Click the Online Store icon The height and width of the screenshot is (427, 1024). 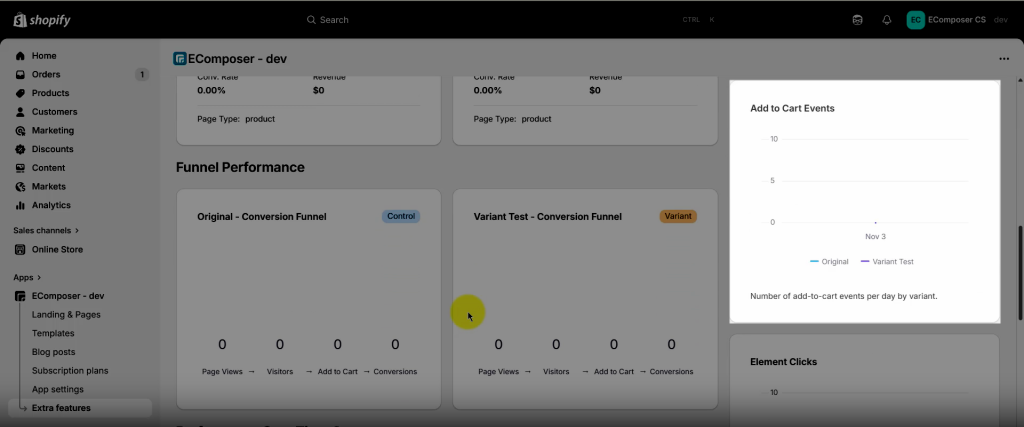tap(20, 250)
